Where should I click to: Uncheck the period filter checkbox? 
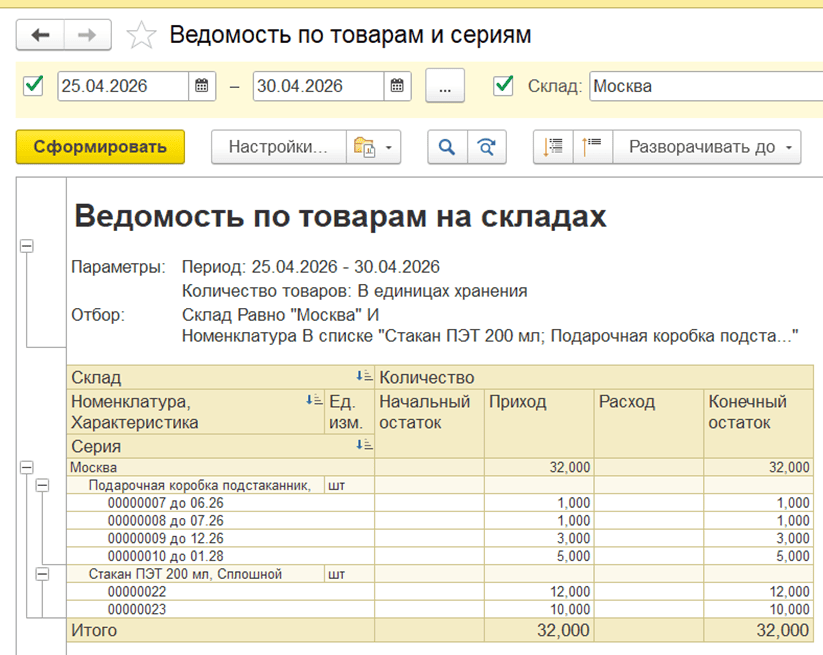pyautogui.click(x=34, y=86)
